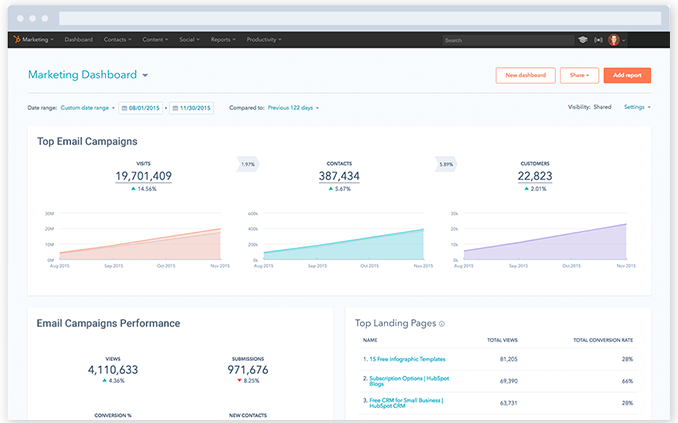Expand the user account arrow
The width and height of the screenshot is (678, 423).
tap(624, 40)
